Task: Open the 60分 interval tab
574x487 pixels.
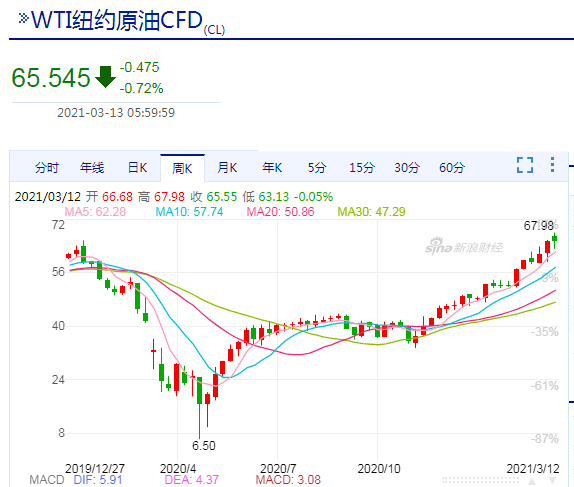Action: point(452,168)
